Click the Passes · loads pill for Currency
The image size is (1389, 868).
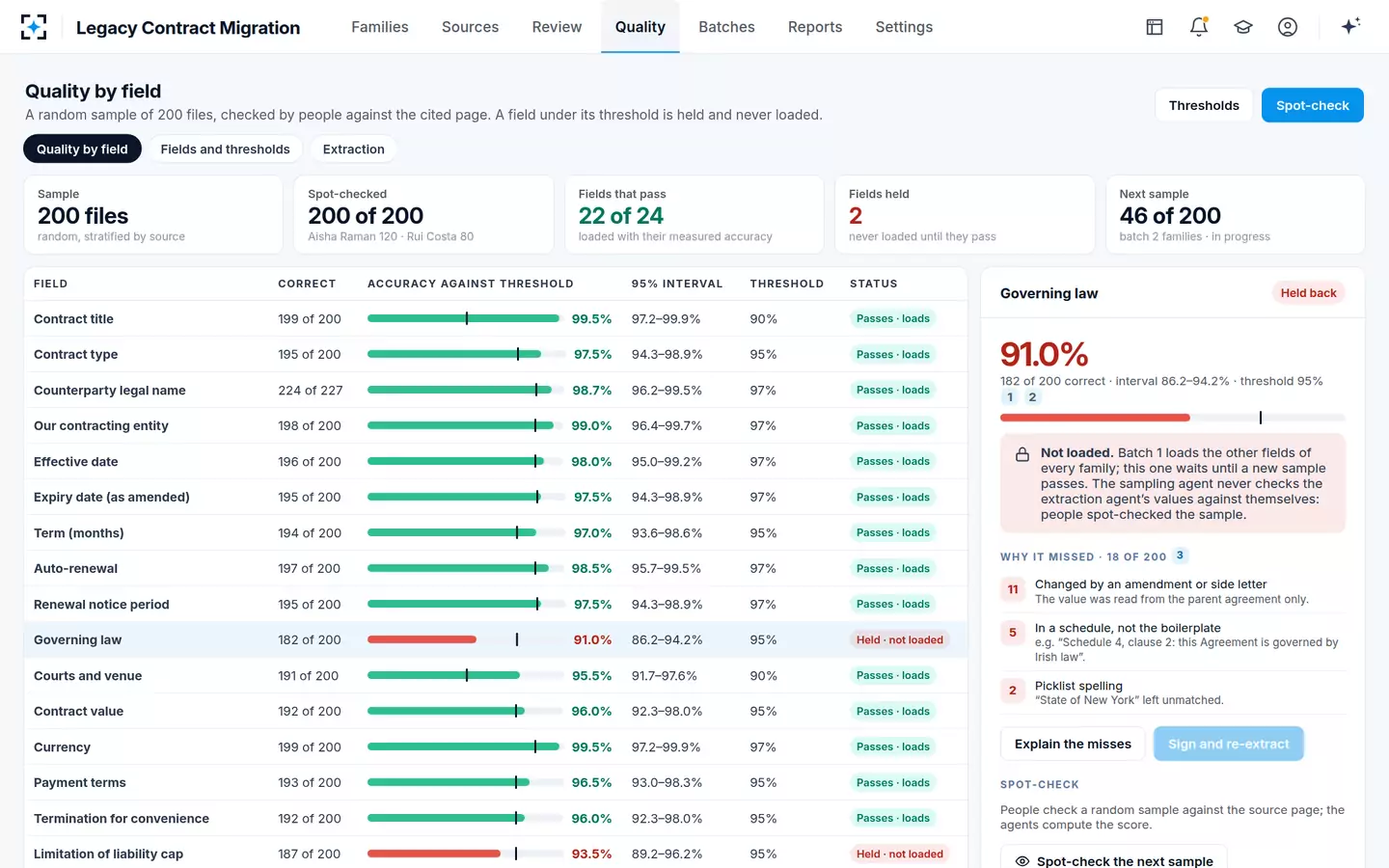pos(893,746)
